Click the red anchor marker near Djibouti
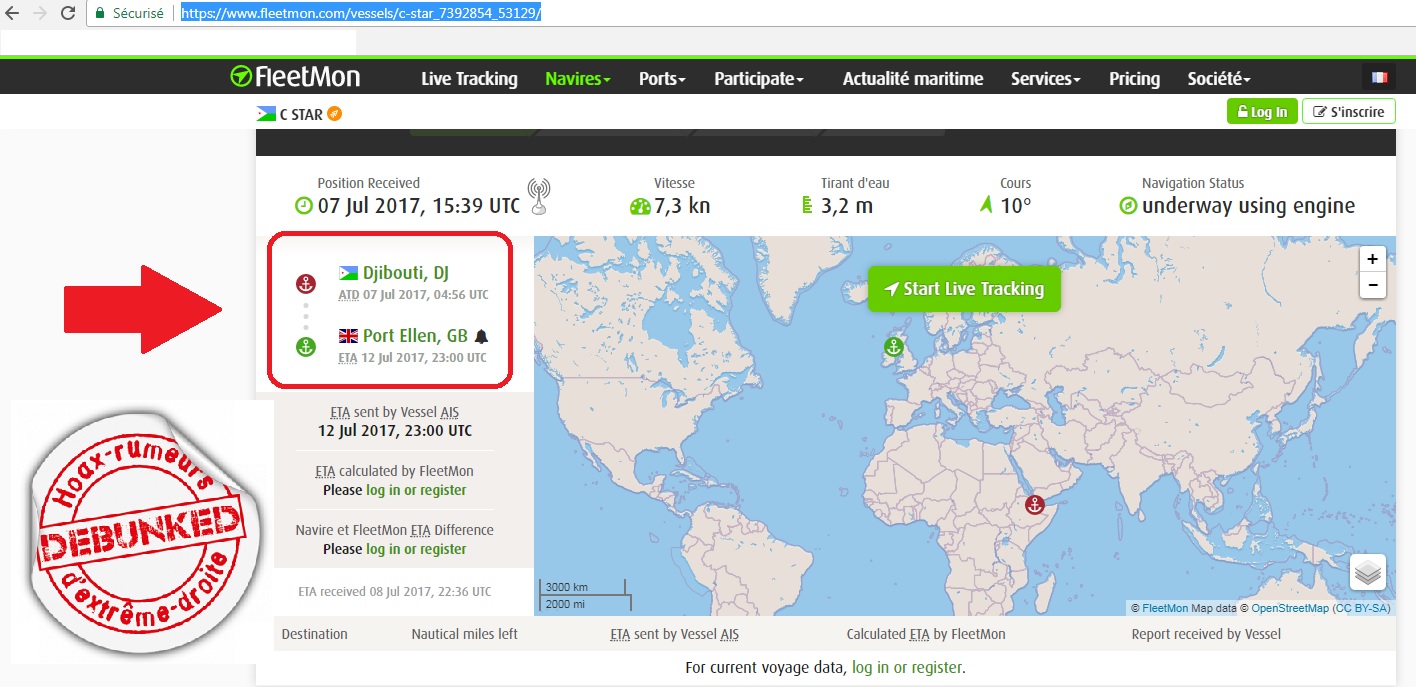The image size is (1416, 687). coord(1035,504)
